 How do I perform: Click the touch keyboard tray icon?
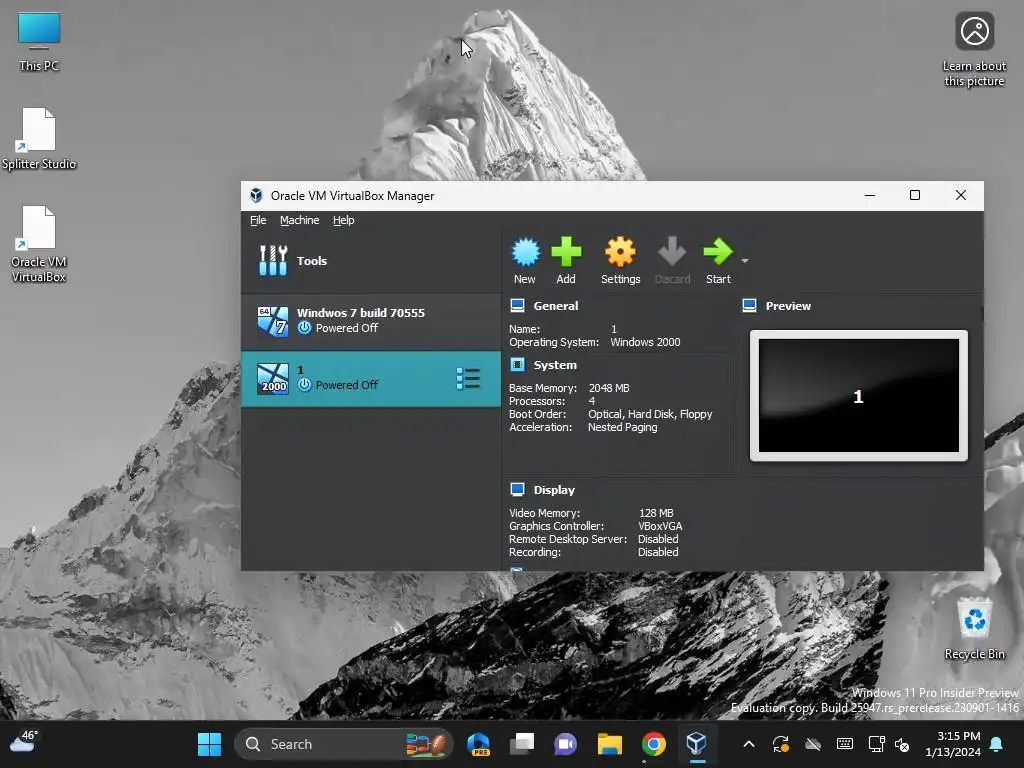pos(844,744)
